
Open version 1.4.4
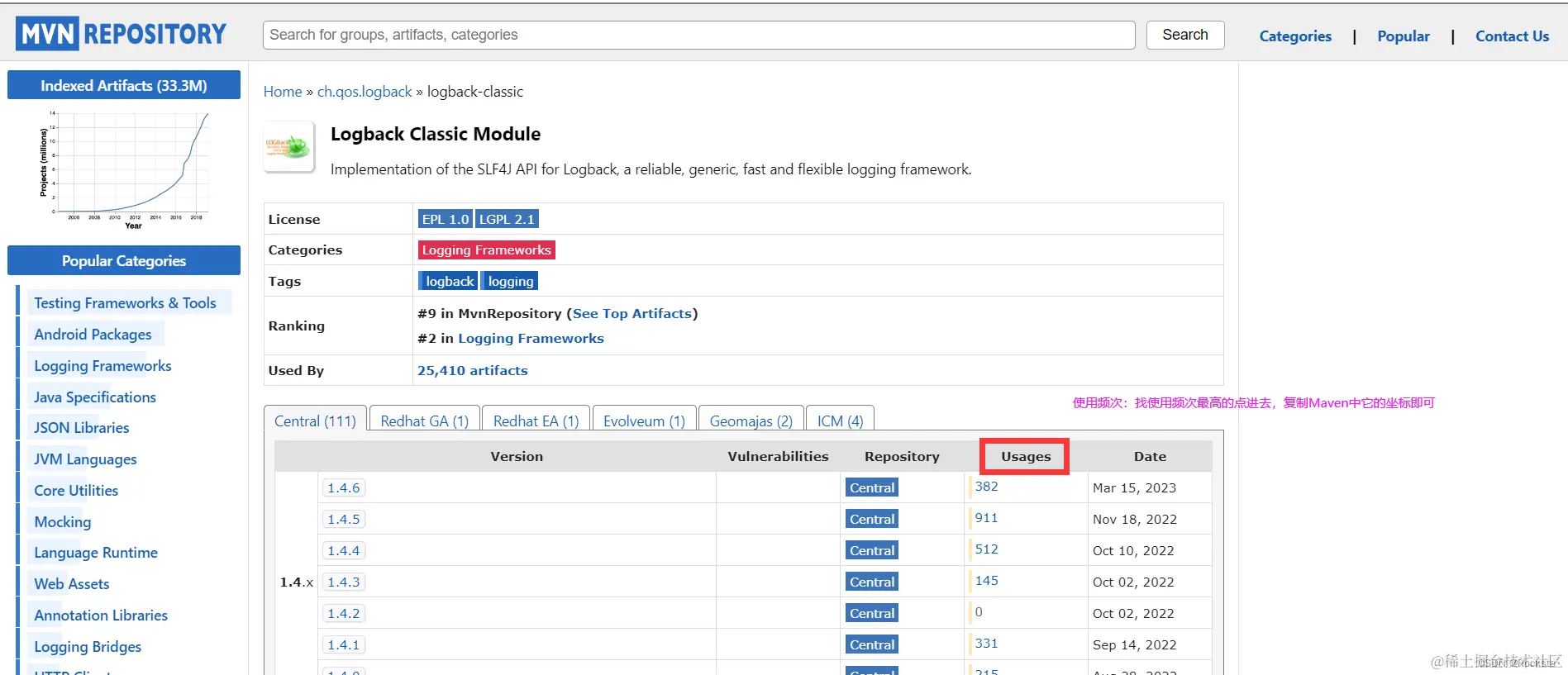344,550
